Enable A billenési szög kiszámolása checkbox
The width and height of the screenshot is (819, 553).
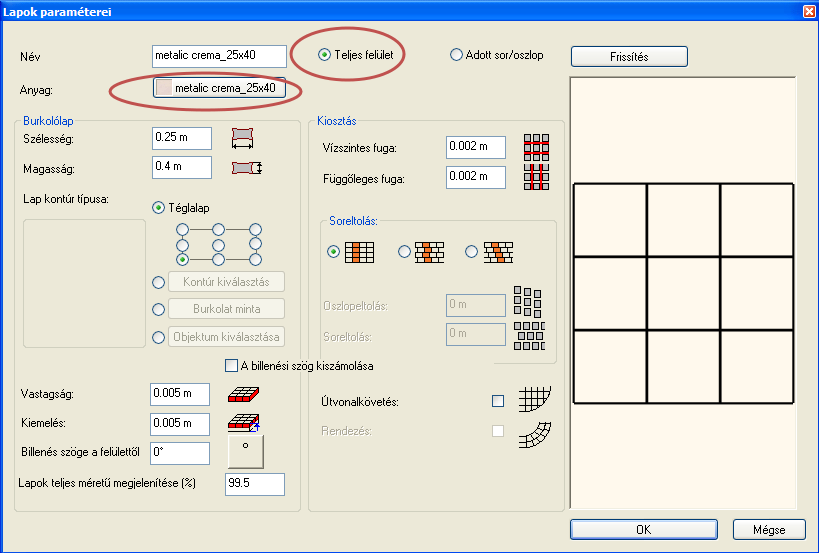click(x=231, y=366)
